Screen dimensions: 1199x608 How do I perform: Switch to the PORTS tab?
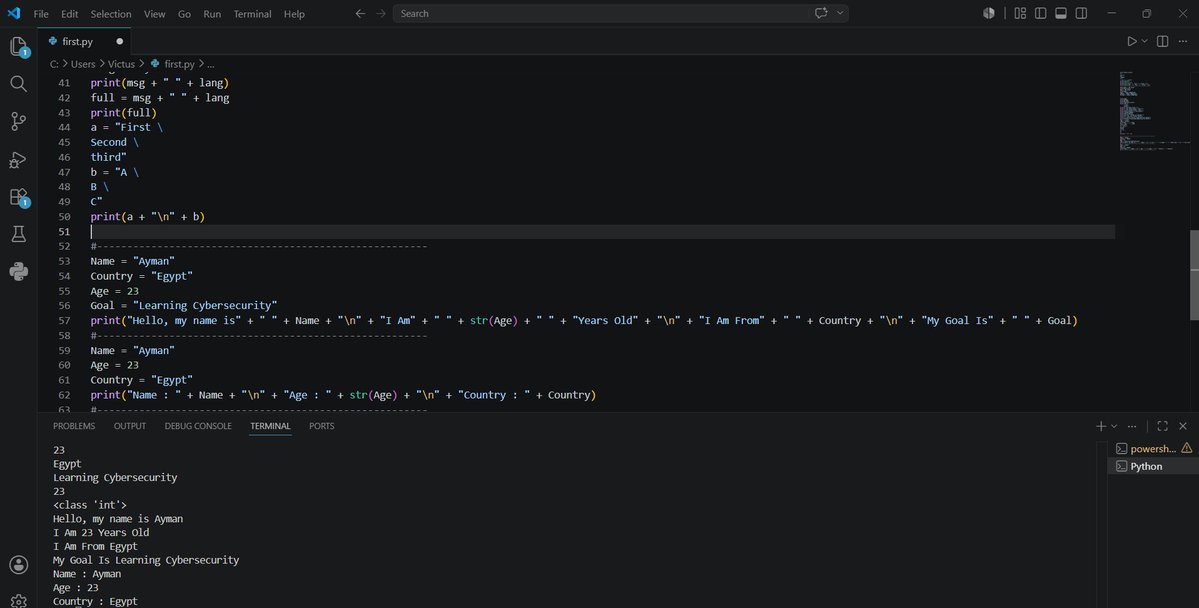coord(322,426)
